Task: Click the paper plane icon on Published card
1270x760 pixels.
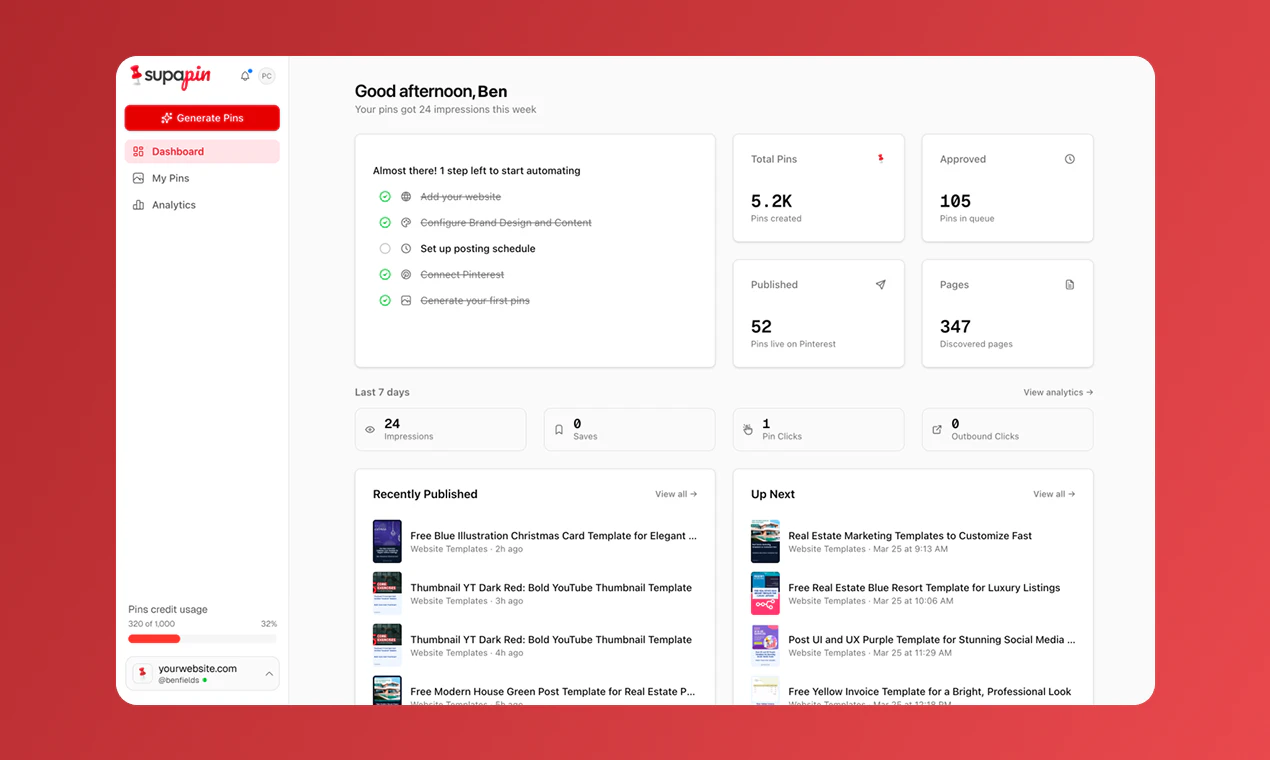Action: [x=880, y=285]
